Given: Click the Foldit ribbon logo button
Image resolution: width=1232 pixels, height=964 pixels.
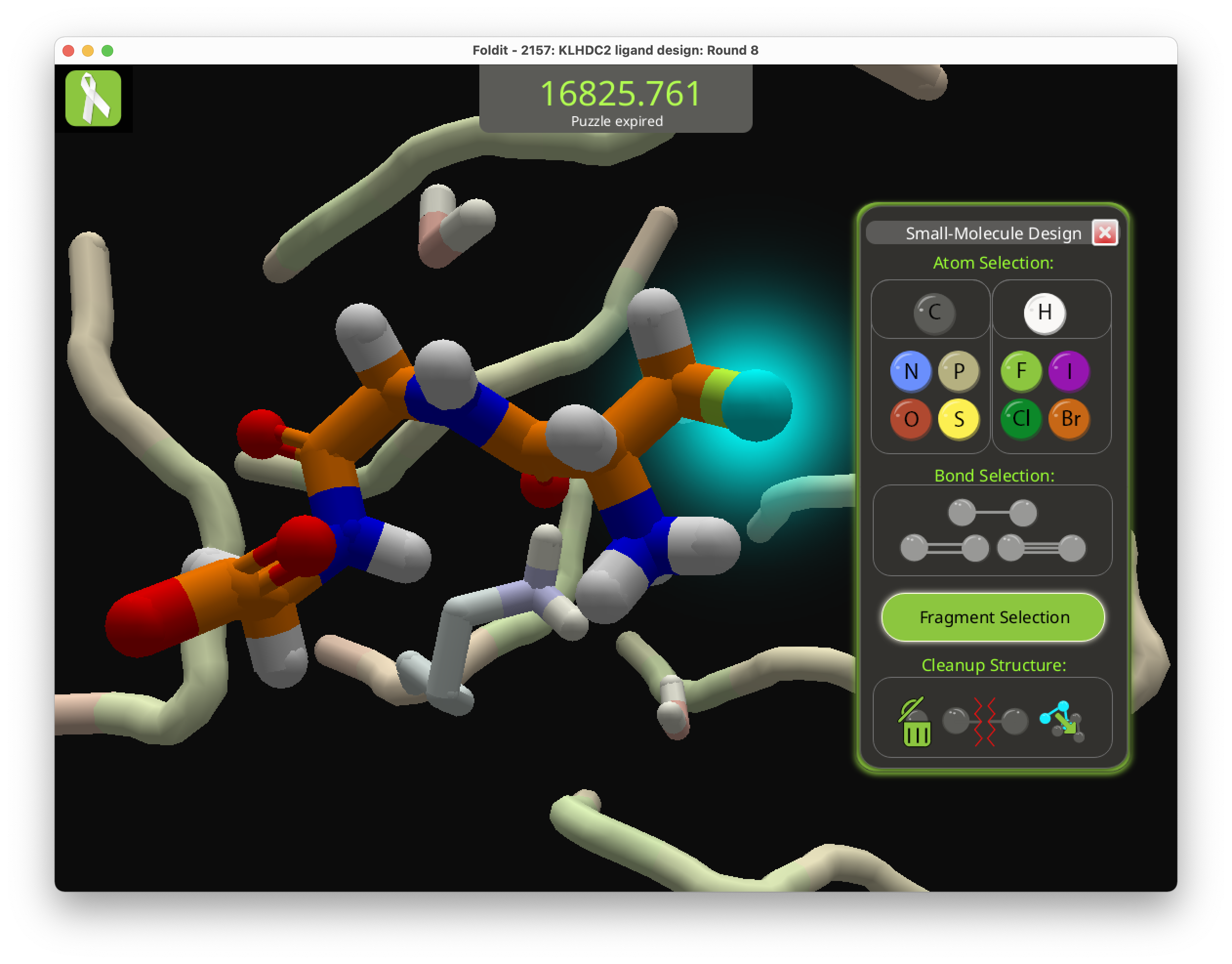Looking at the screenshot, I should [x=93, y=98].
